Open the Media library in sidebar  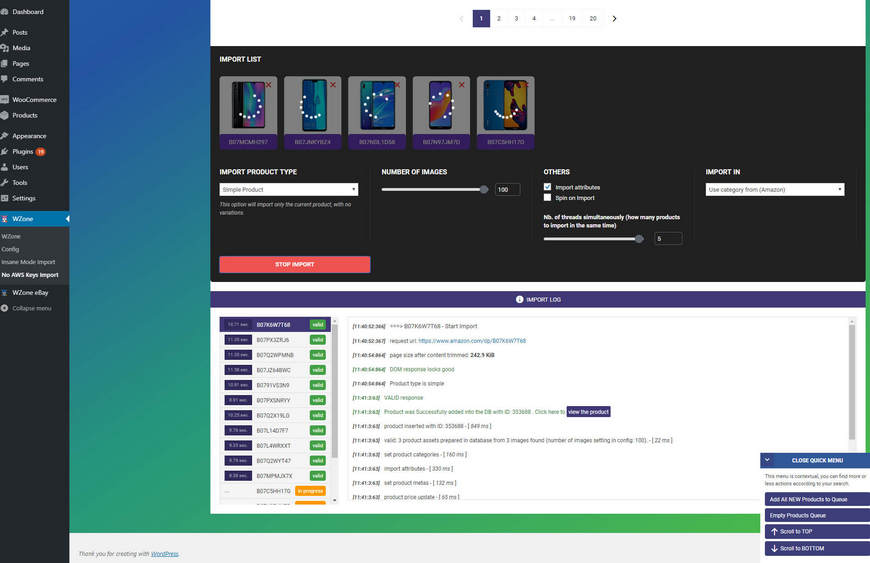tap(21, 47)
